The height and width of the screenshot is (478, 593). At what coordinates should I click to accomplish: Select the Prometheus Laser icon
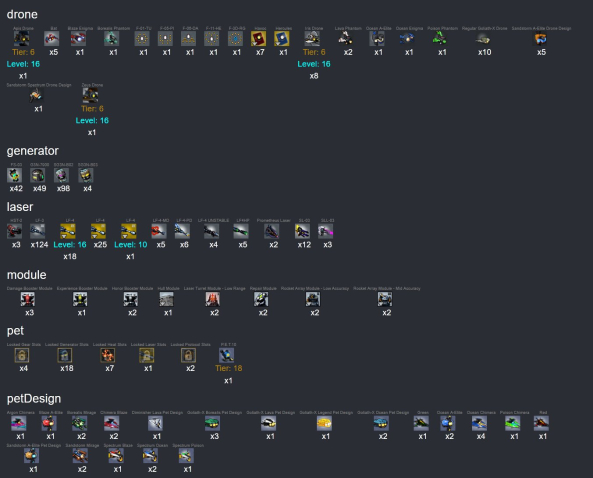[x=272, y=231]
